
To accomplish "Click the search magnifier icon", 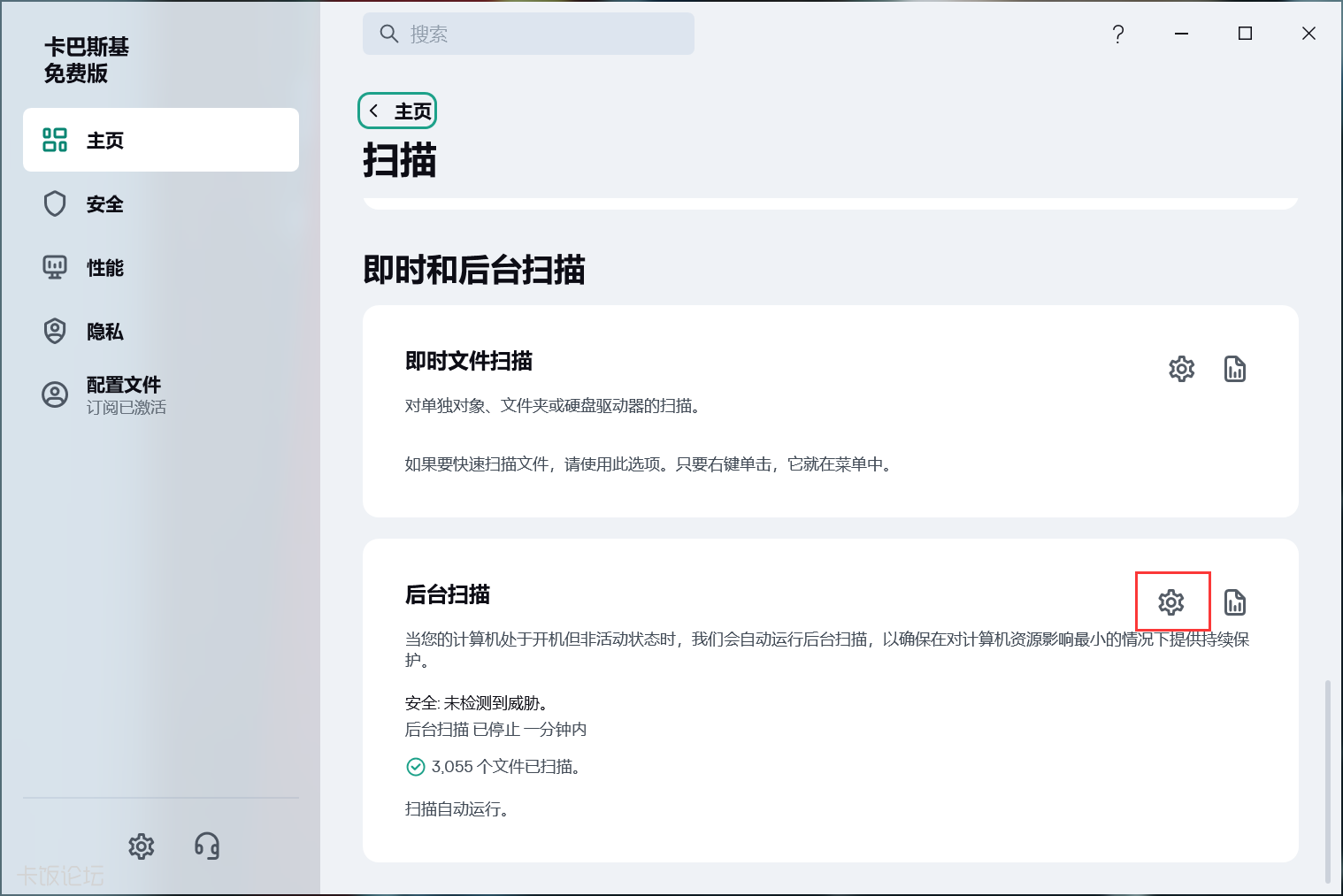I will tap(388, 34).
